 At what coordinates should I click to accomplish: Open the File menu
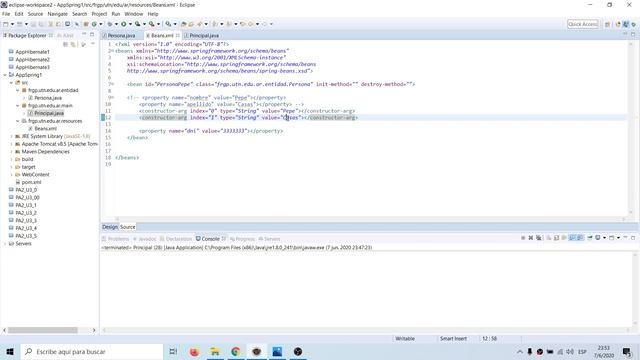pyautogui.click(x=6, y=14)
